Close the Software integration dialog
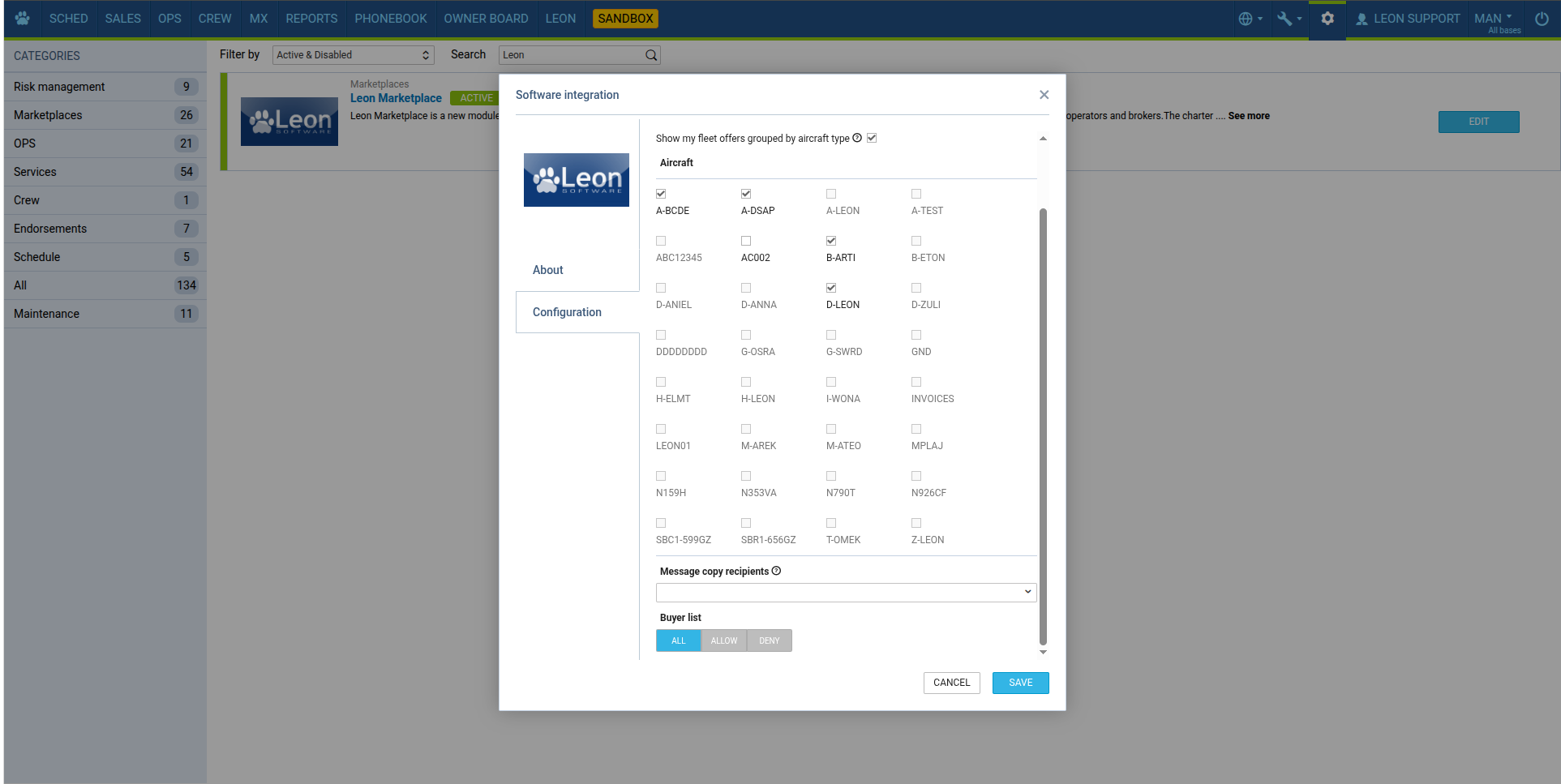The image size is (1561, 784). tap(1044, 95)
